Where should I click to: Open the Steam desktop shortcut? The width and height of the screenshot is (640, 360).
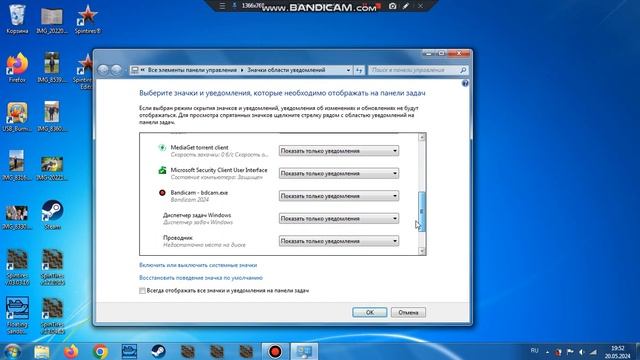coord(52,215)
